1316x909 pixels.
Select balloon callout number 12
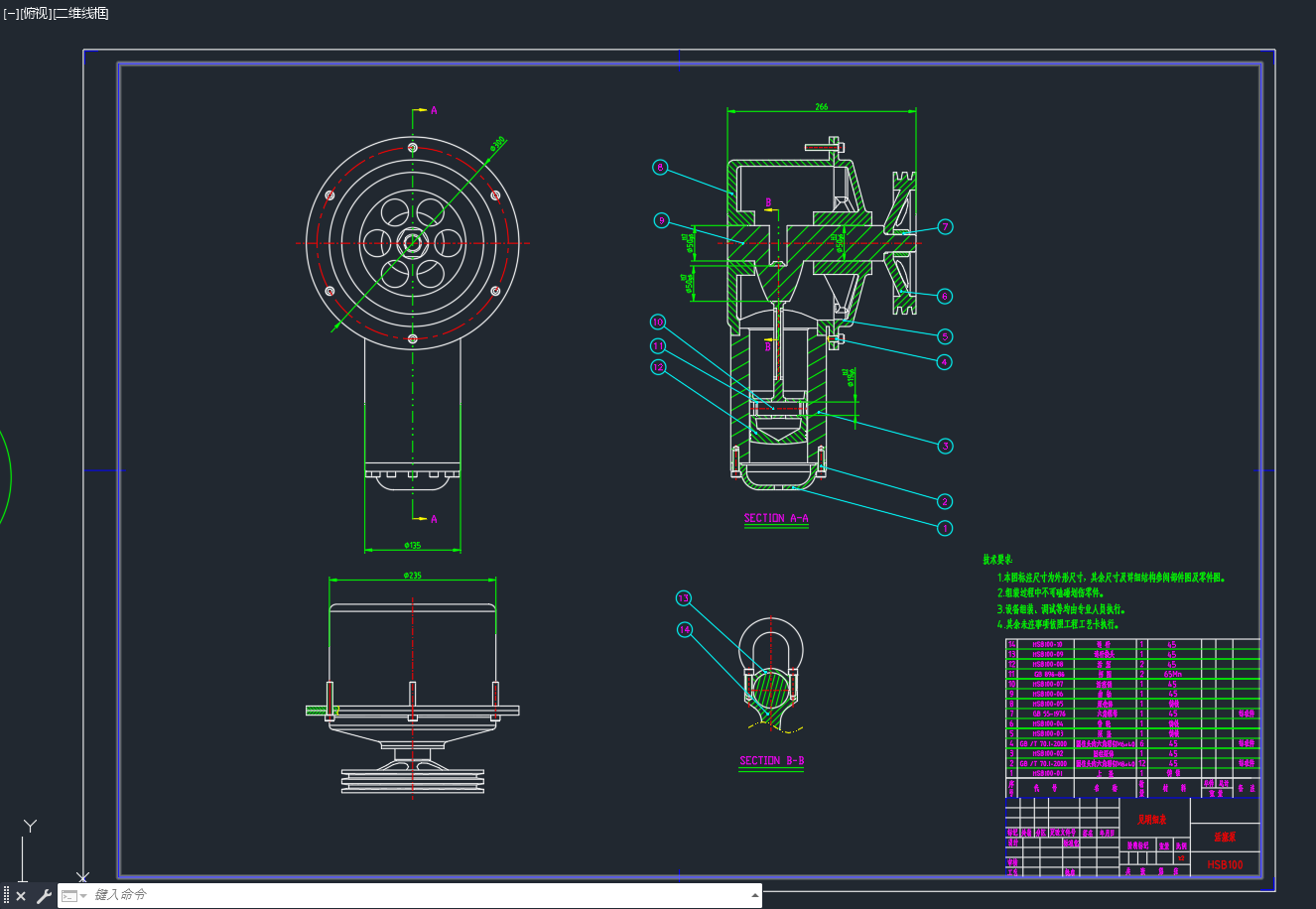658,367
